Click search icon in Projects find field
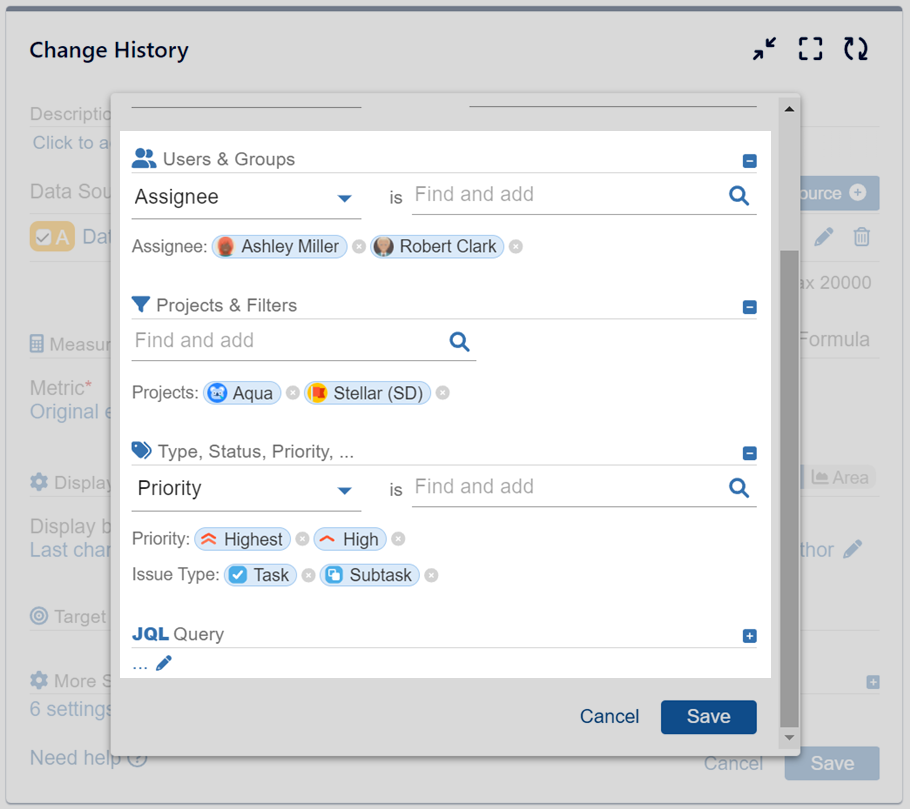Screen dimensions: 910x809 [459, 342]
